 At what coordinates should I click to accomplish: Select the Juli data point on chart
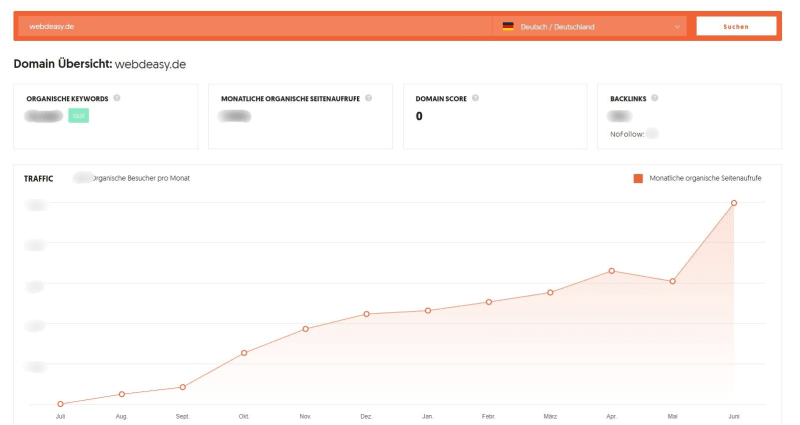pos(61,404)
